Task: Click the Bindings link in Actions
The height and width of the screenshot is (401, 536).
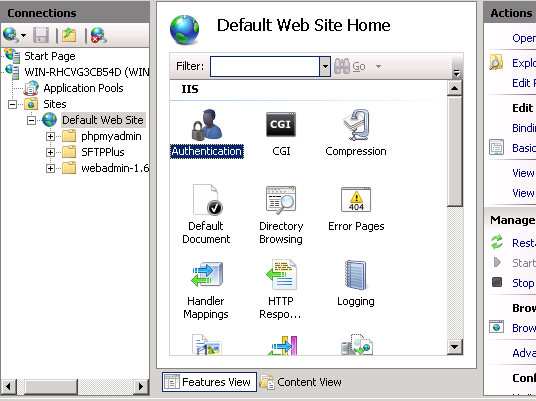Action: pyautogui.click(x=524, y=128)
